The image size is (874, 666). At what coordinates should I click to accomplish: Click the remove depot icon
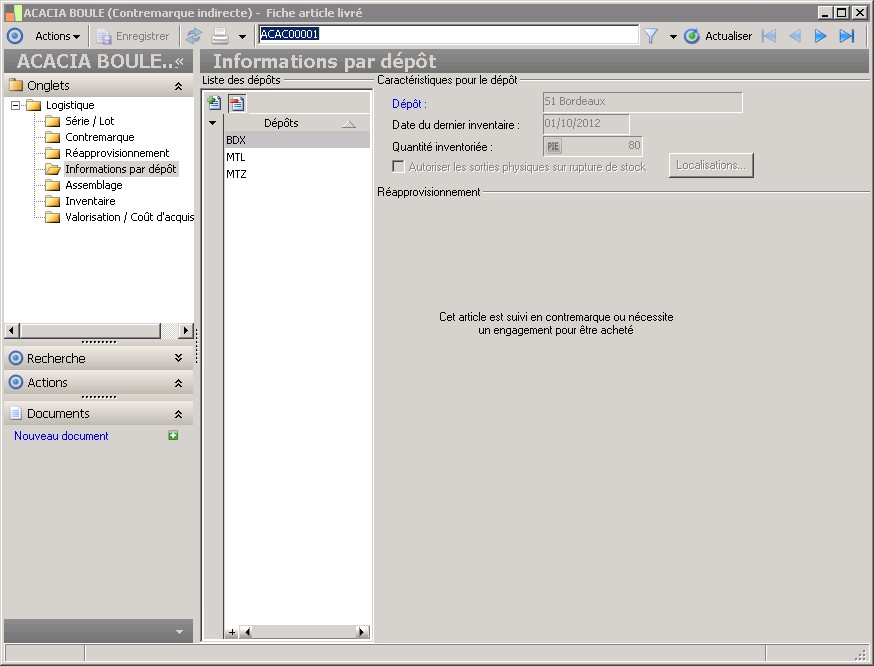point(237,103)
